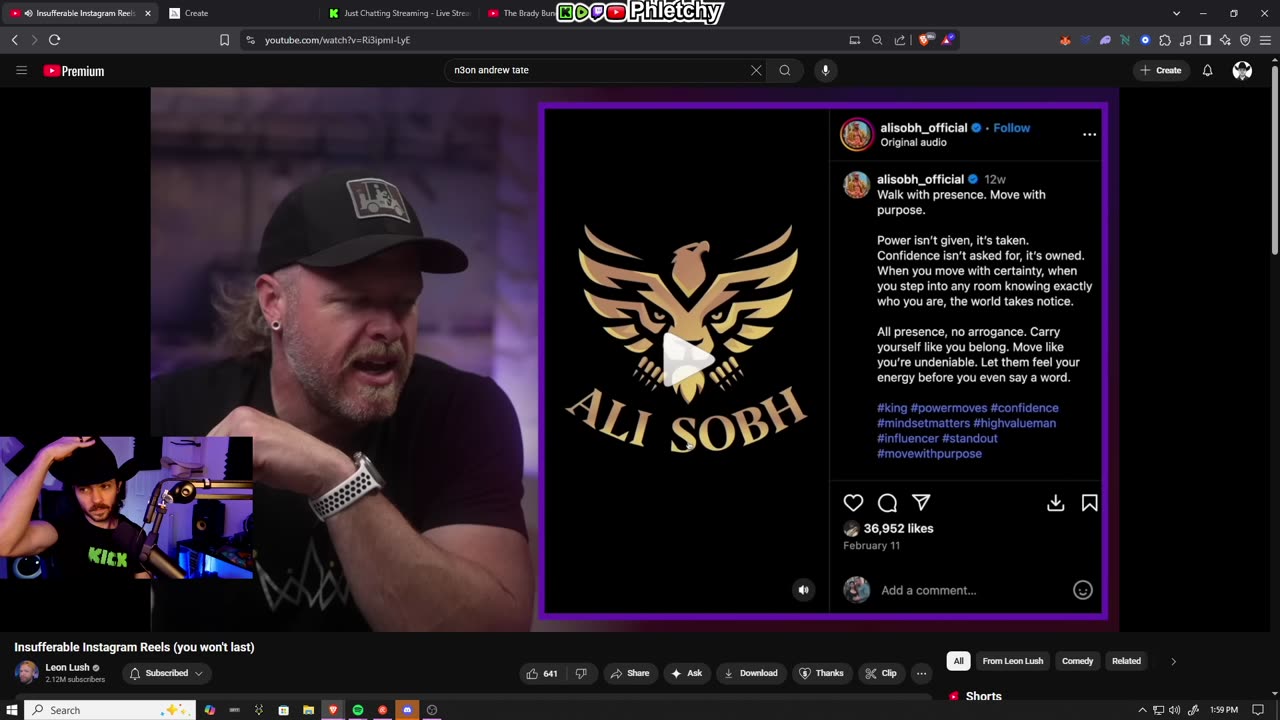Open the Windows Start menu
The width and height of the screenshot is (1280, 720).
[11, 710]
